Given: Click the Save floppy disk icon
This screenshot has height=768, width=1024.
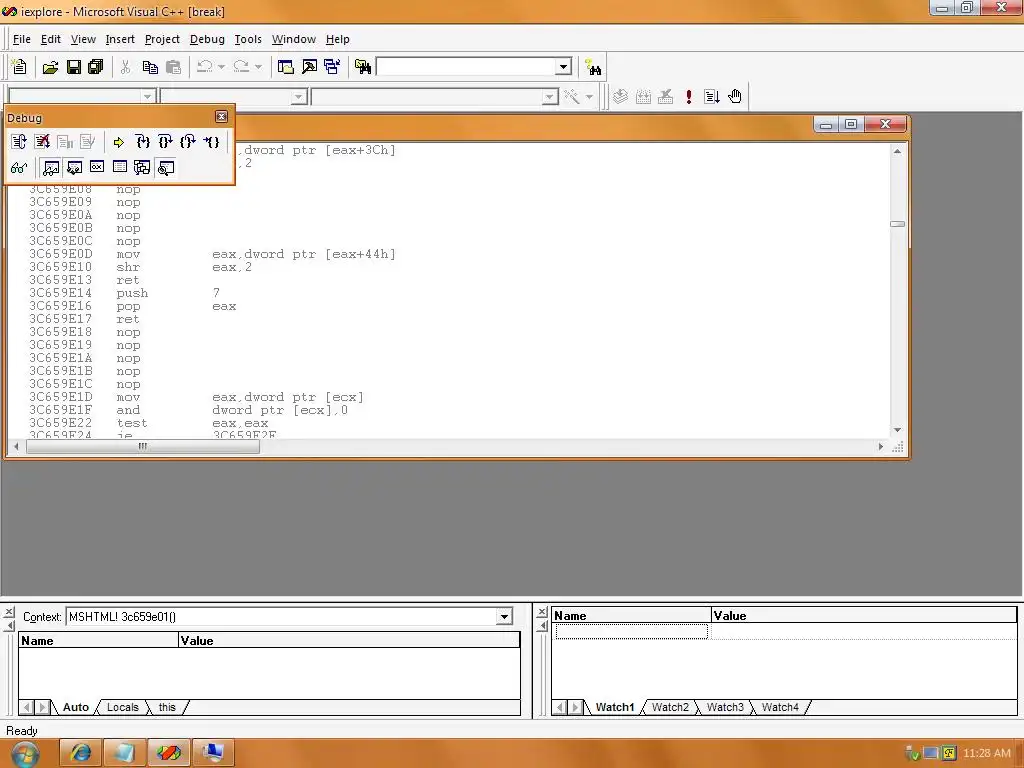Looking at the screenshot, I should click(74, 67).
